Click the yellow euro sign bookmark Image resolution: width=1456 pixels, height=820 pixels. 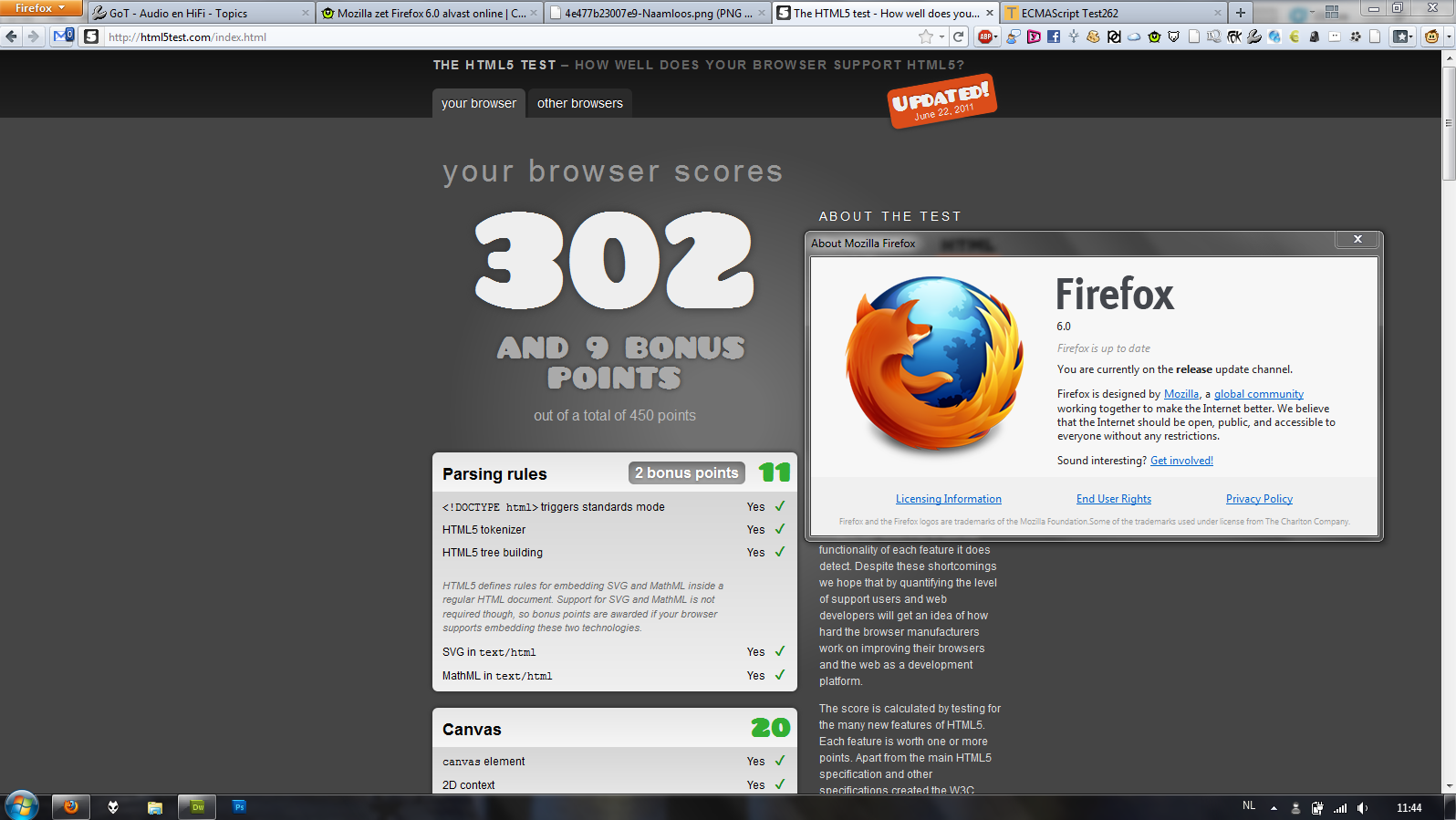pyautogui.click(x=1295, y=36)
